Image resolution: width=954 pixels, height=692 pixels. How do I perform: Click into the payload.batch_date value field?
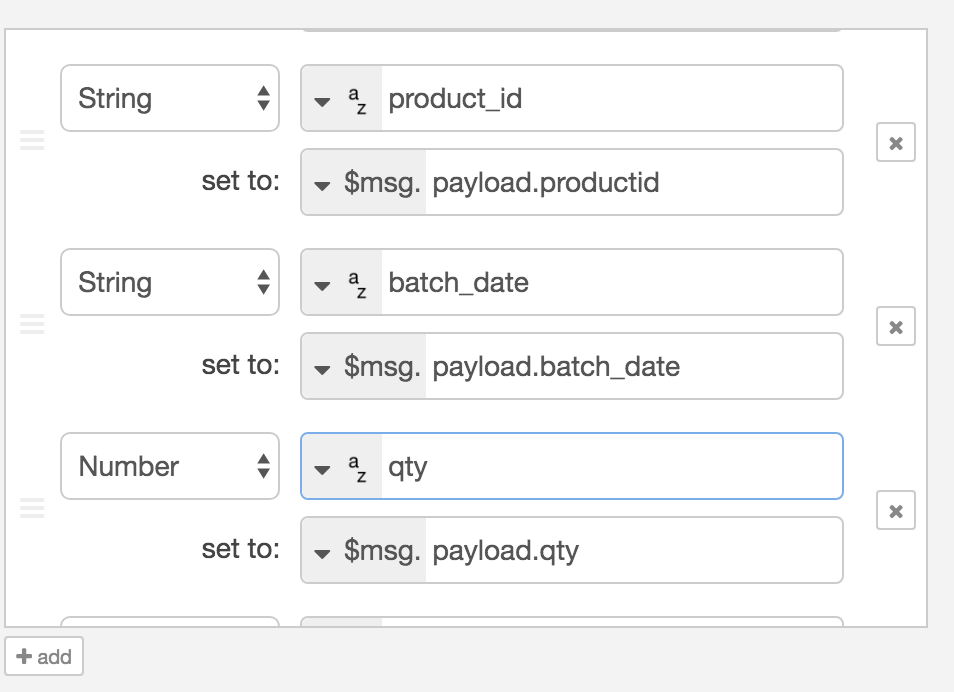(x=633, y=366)
